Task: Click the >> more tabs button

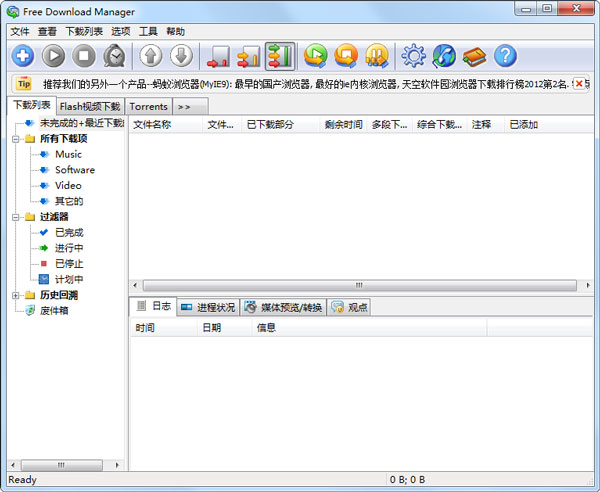Action: 191,107
